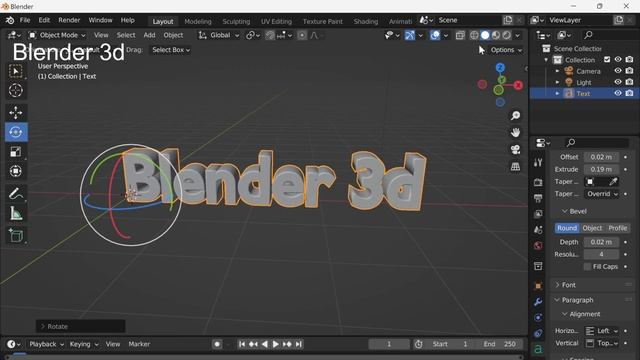Select the Transform tool
The width and height of the screenshot is (640, 360).
16,171
